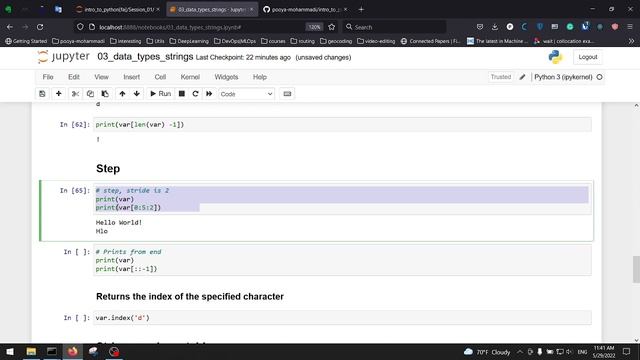Screen dimensions: 640x360
Task: Click the Python 3 (ipykernel) kernel name
Action: click(x=563, y=77)
